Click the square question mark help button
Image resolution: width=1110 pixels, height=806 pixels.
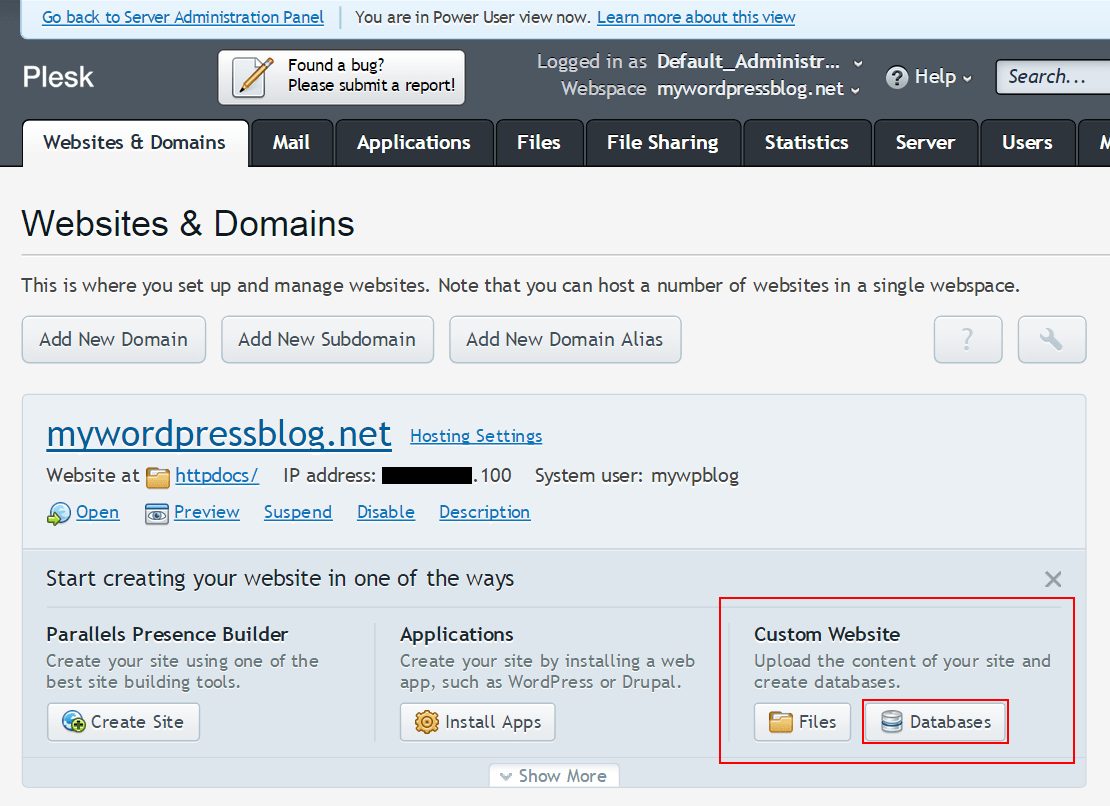tap(967, 339)
